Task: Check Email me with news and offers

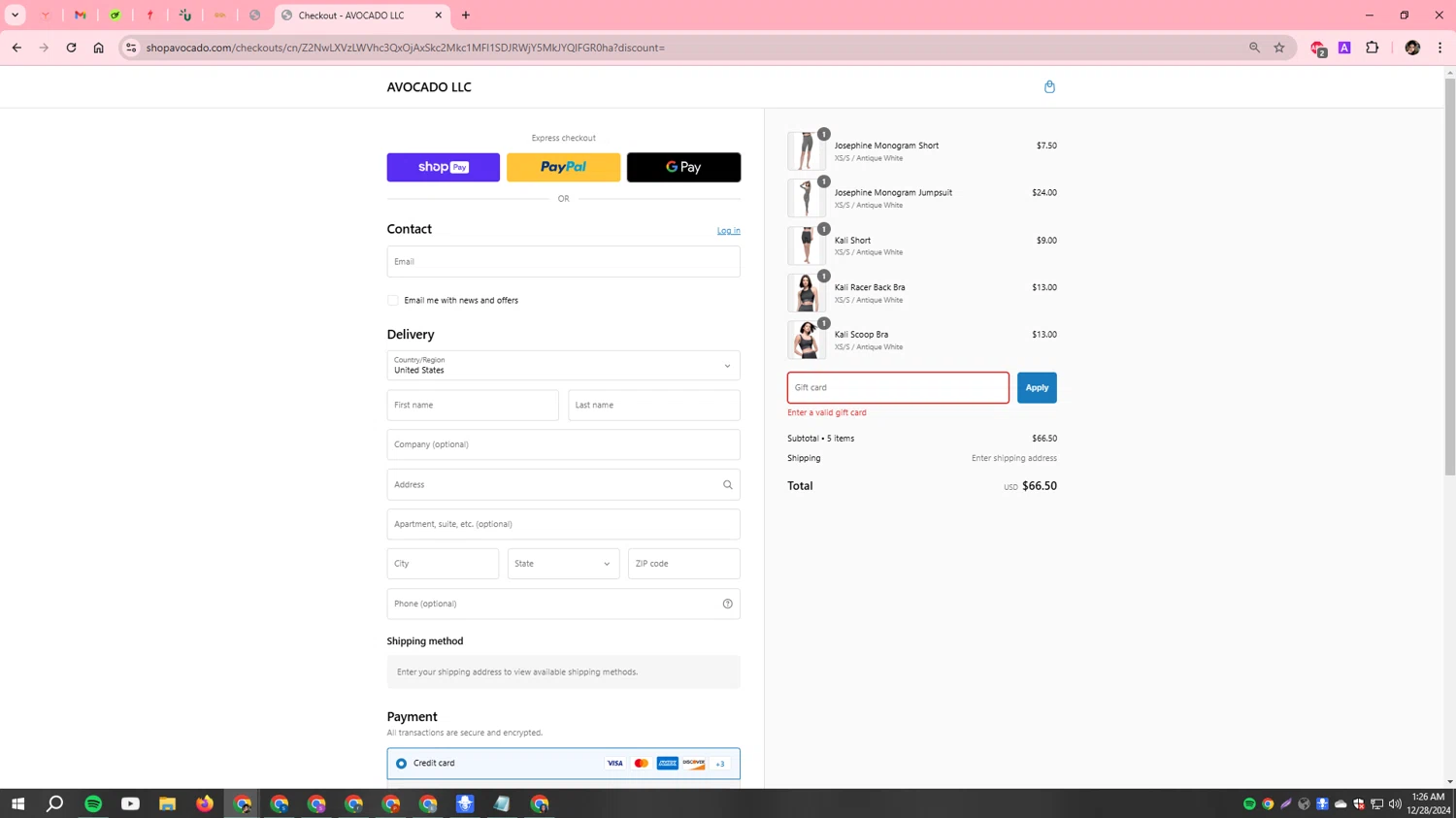Action: tap(393, 301)
